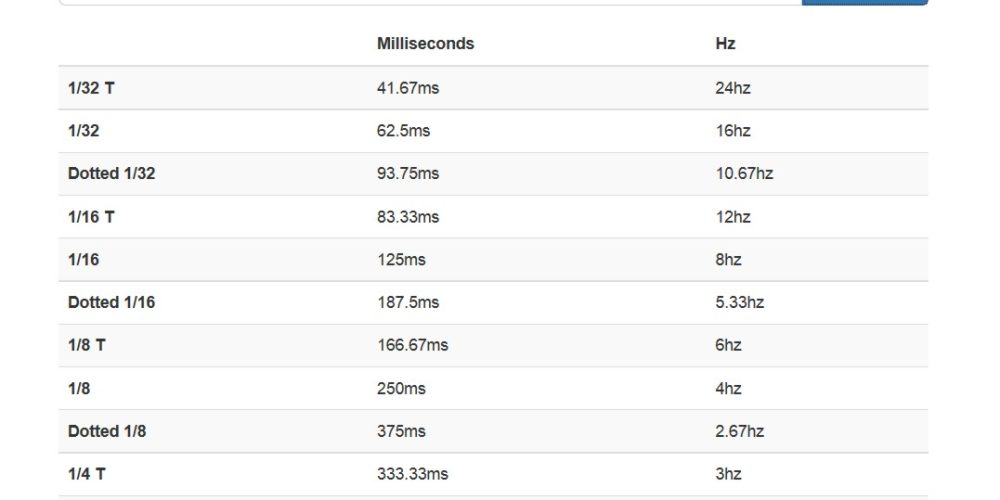Click the 41.67ms value
The height and width of the screenshot is (500, 1000).
click(x=407, y=88)
